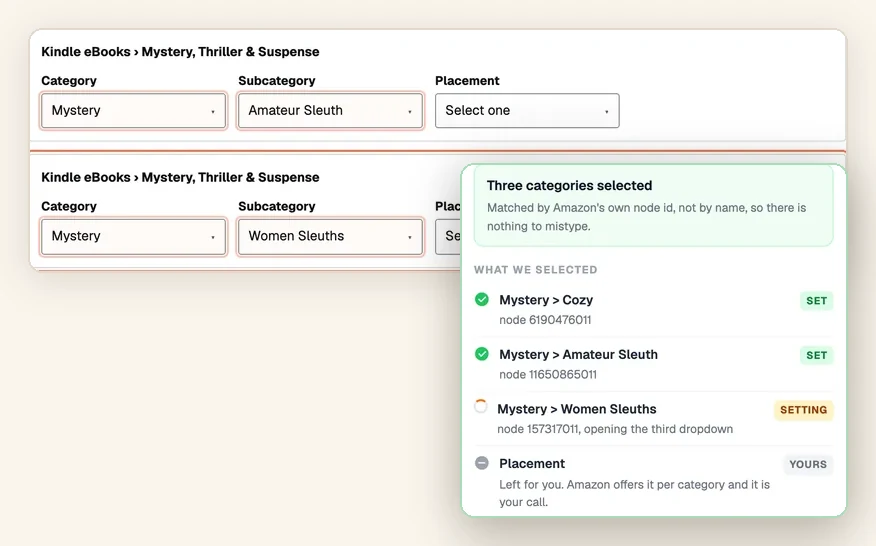This screenshot has height=546, width=876.
Task: Click the green check icon for Mystery > Amateur Sleuth
Action: point(482,354)
